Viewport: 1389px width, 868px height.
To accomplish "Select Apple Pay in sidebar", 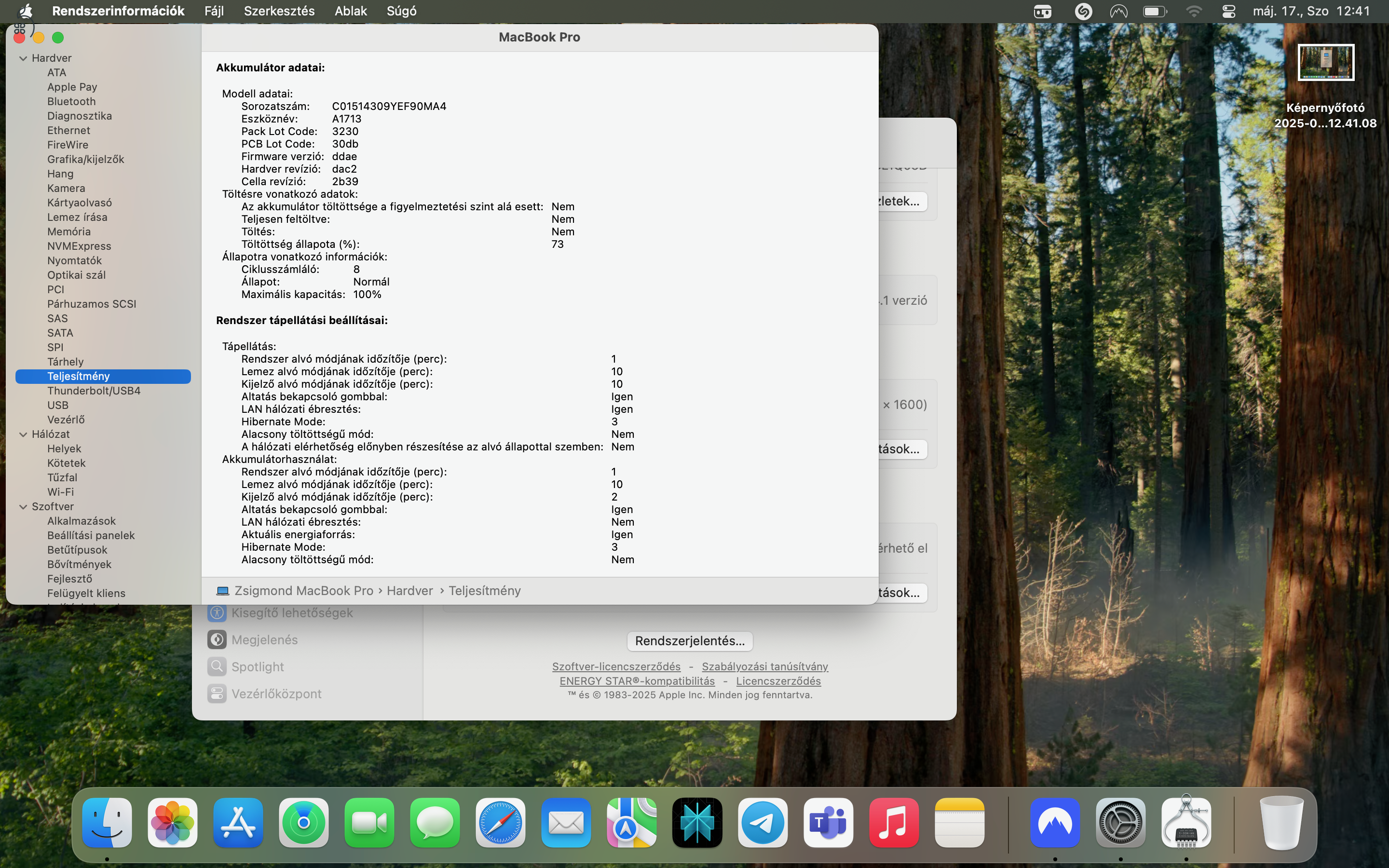I will pos(72,87).
